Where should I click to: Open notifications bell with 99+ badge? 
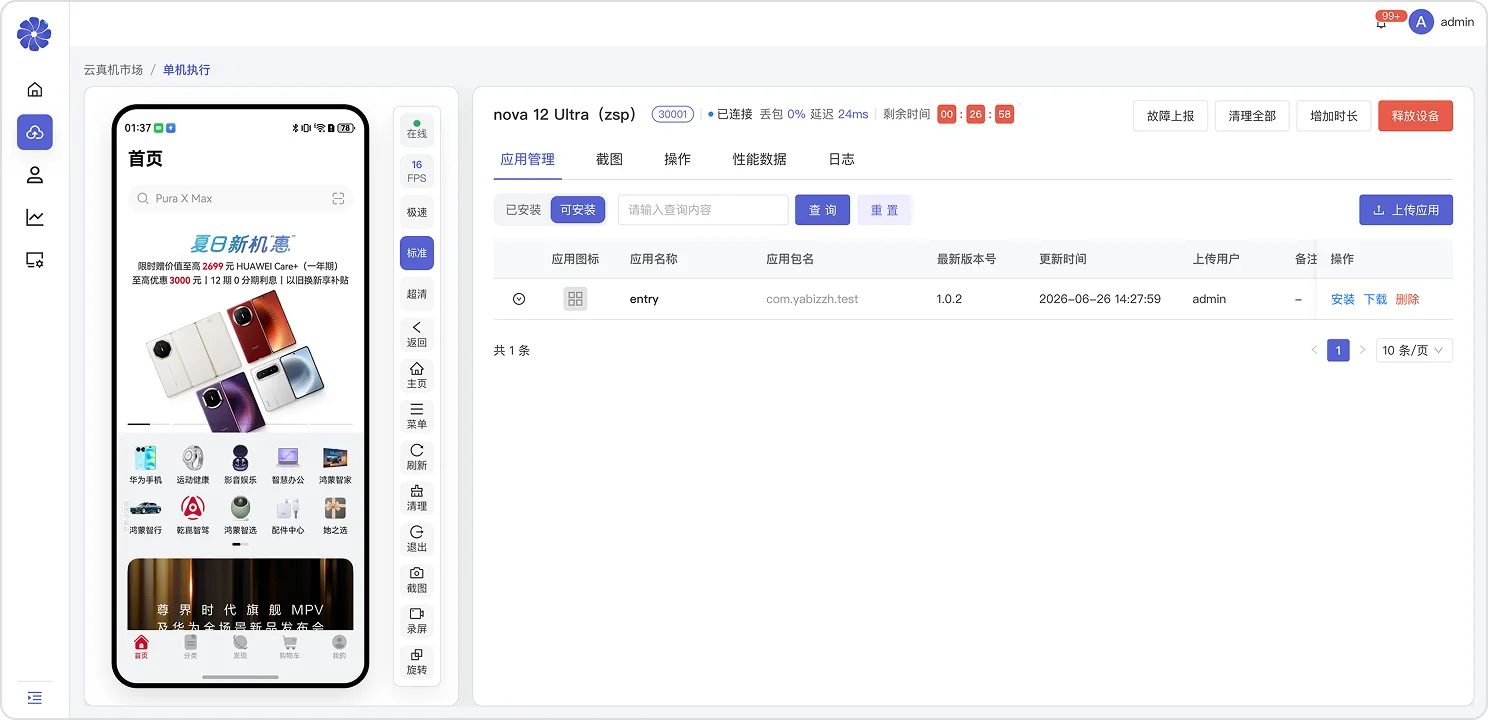(x=1382, y=22)
